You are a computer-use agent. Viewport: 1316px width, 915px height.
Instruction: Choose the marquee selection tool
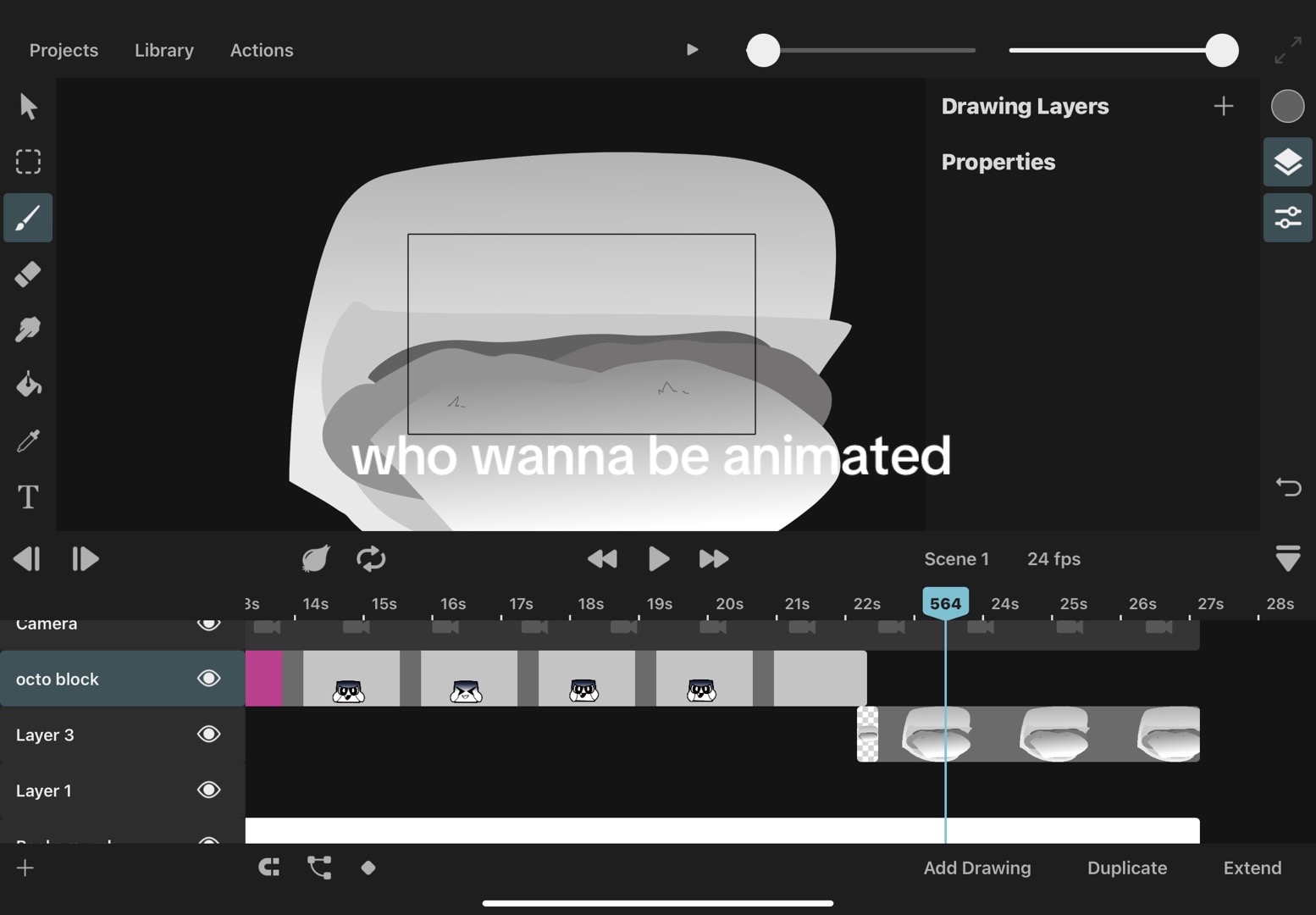coord(28,162)
